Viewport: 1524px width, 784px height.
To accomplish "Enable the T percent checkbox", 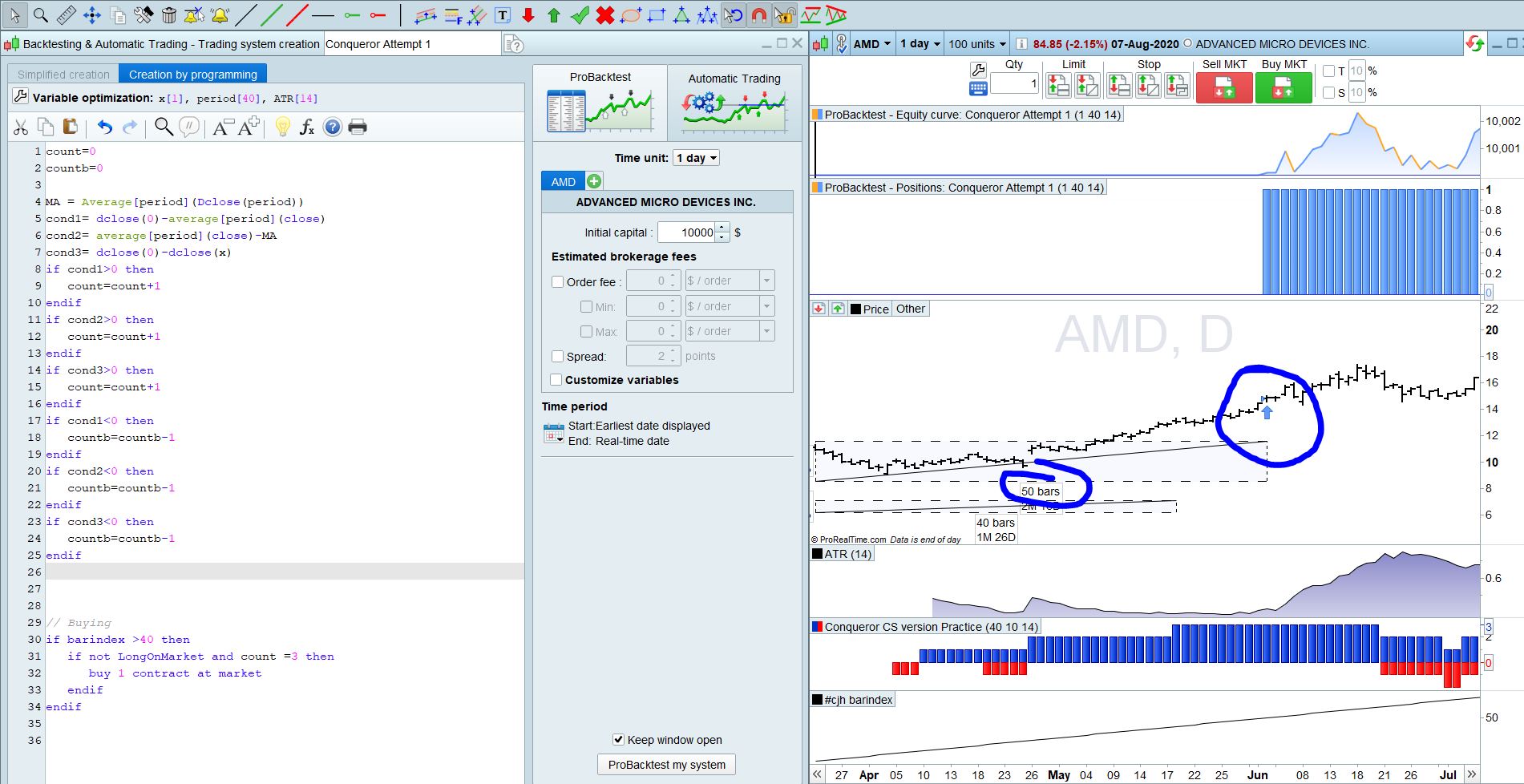I will pyautogui.click(x=1328, y=71).
